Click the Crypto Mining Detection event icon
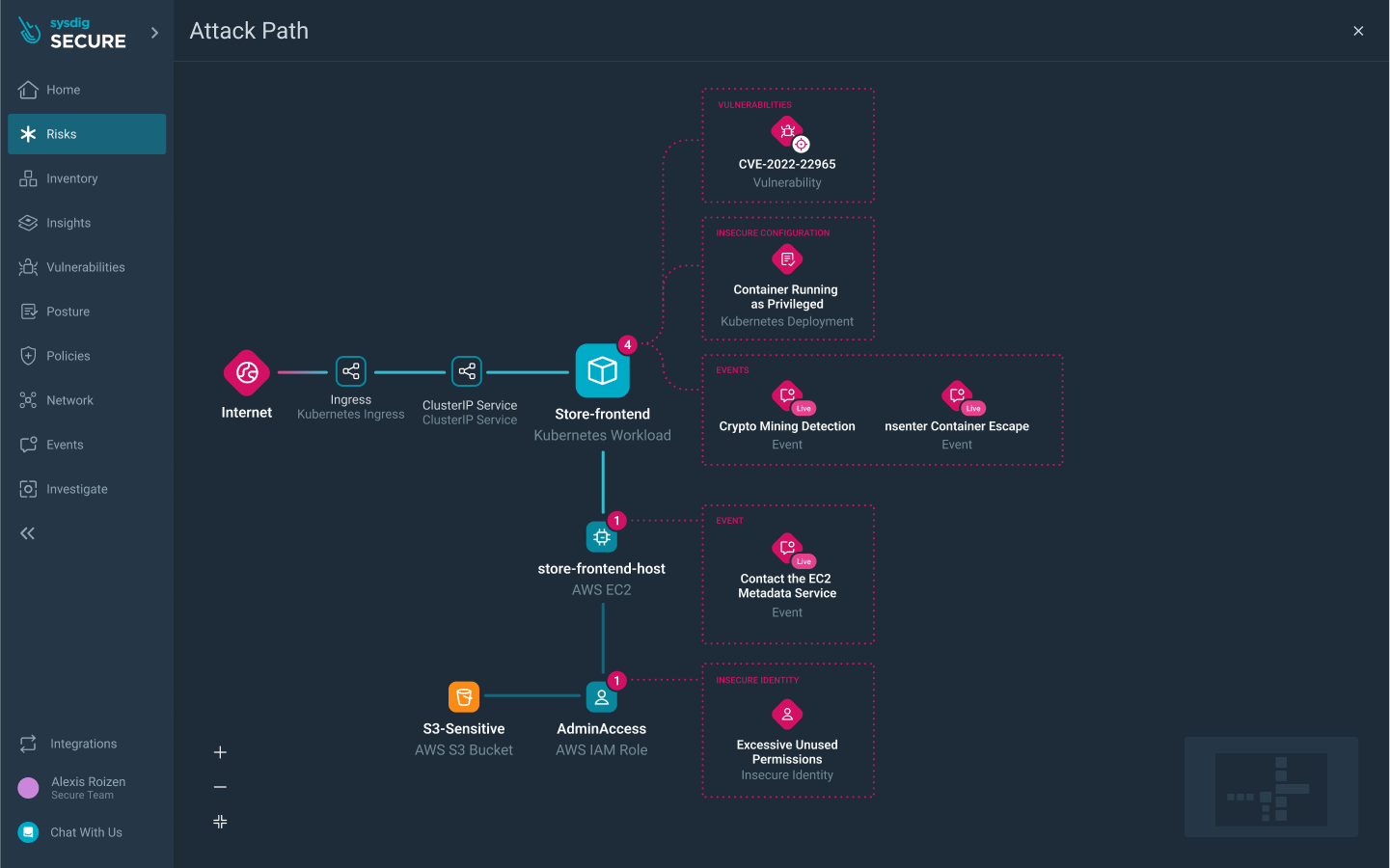 point(787,394)
